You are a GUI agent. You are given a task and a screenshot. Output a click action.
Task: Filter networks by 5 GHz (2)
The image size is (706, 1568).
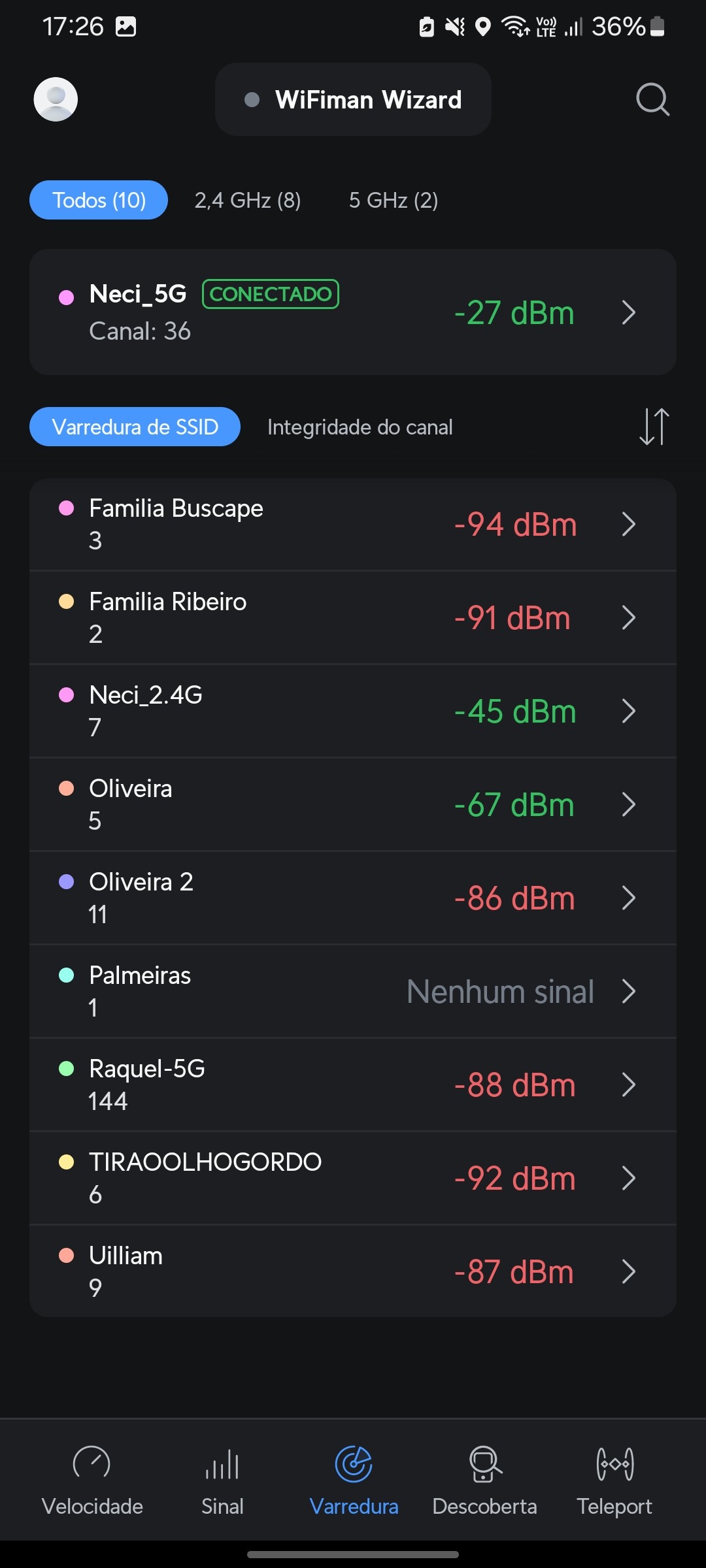[394, 200]
